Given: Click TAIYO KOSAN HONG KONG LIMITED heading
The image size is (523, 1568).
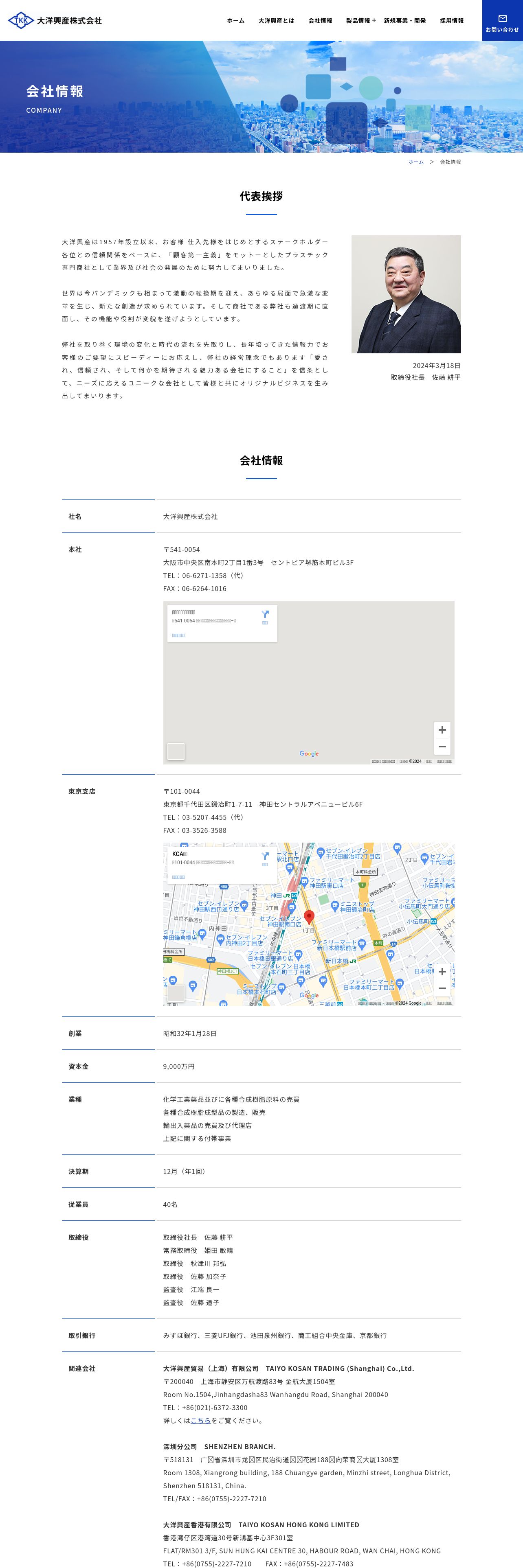Looking at the screenshot, I should tap(299, 1525).
